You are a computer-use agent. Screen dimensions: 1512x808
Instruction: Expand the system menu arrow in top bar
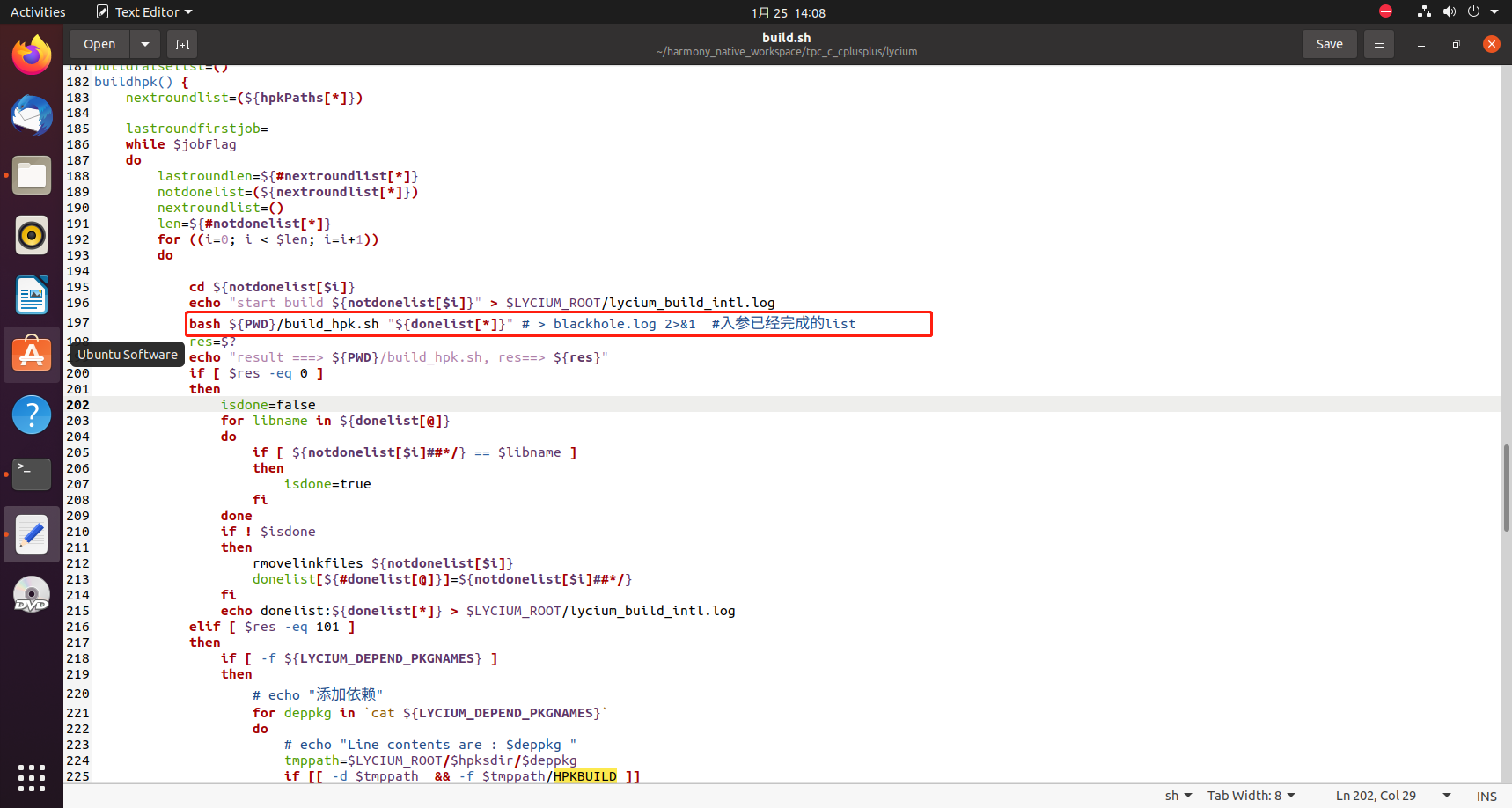pyautogui.click(x=1494, y=11)
